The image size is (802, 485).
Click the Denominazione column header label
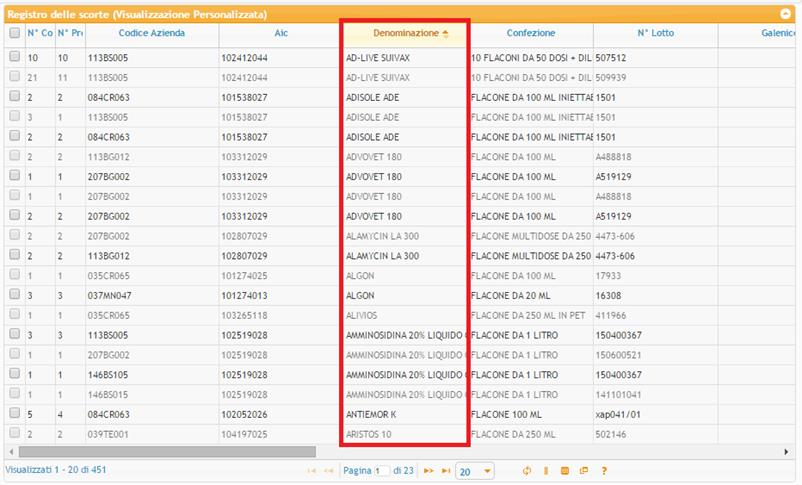[406, 33]
